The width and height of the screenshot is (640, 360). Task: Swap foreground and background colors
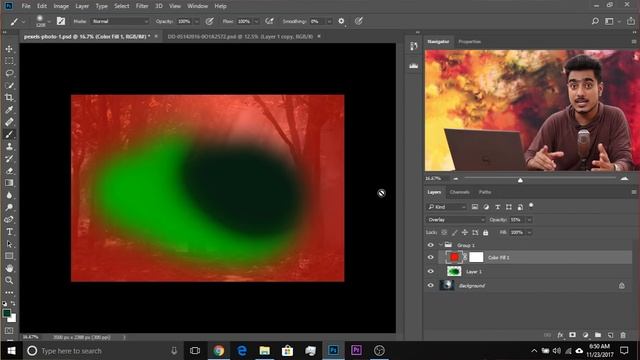[x=13, y=303]
